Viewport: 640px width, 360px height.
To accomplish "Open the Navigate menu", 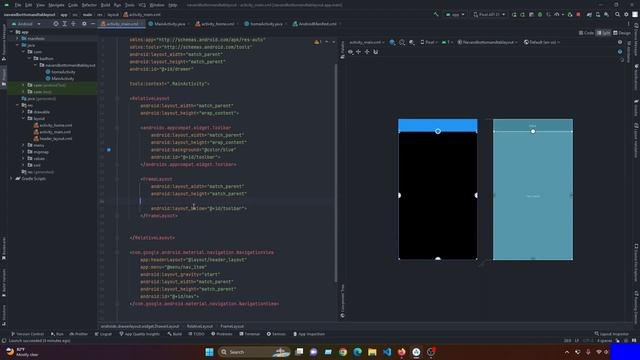I will pyautogui.click(x=56, y=5).
